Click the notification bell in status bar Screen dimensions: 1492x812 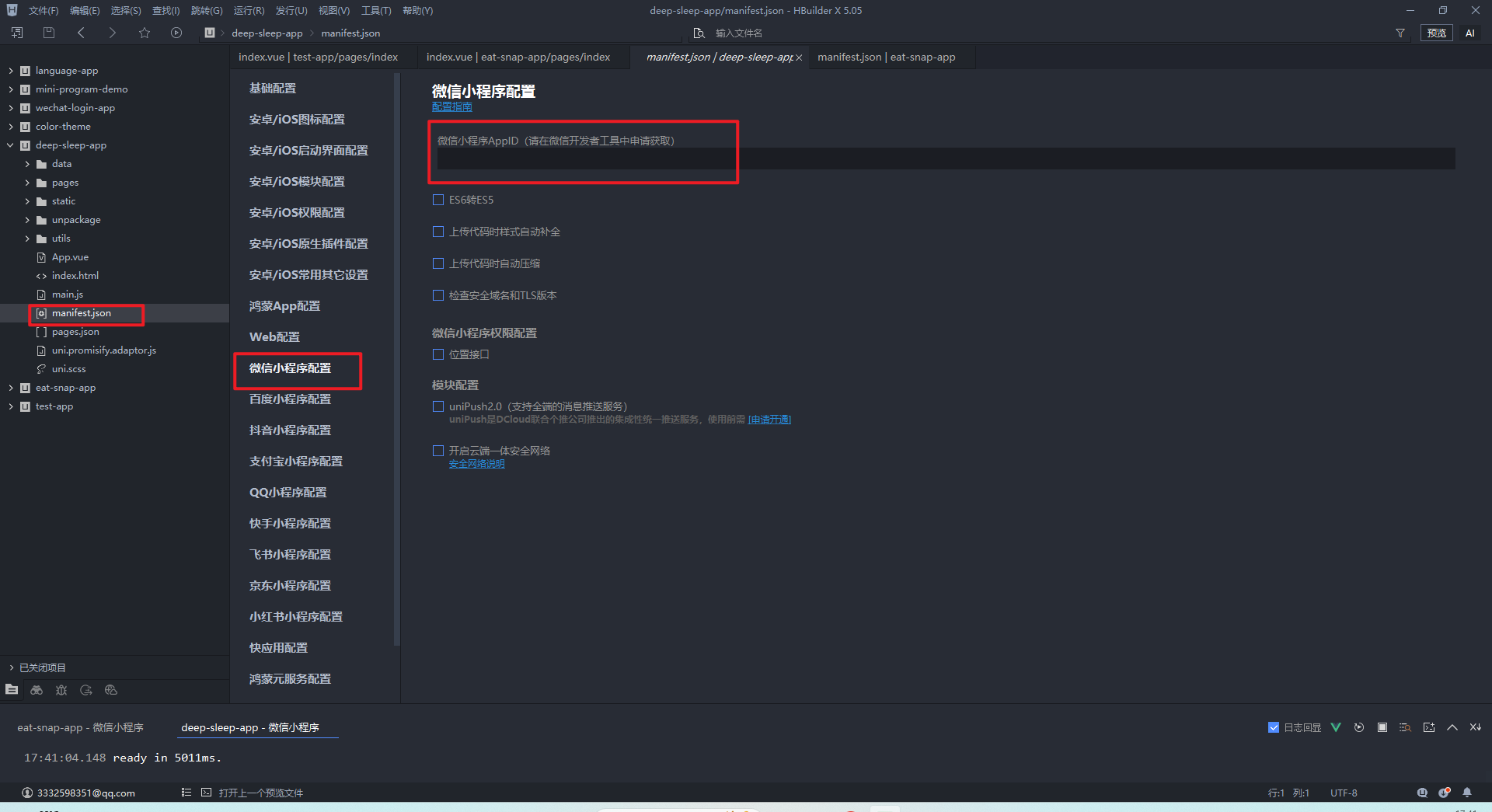[1467, 793]
